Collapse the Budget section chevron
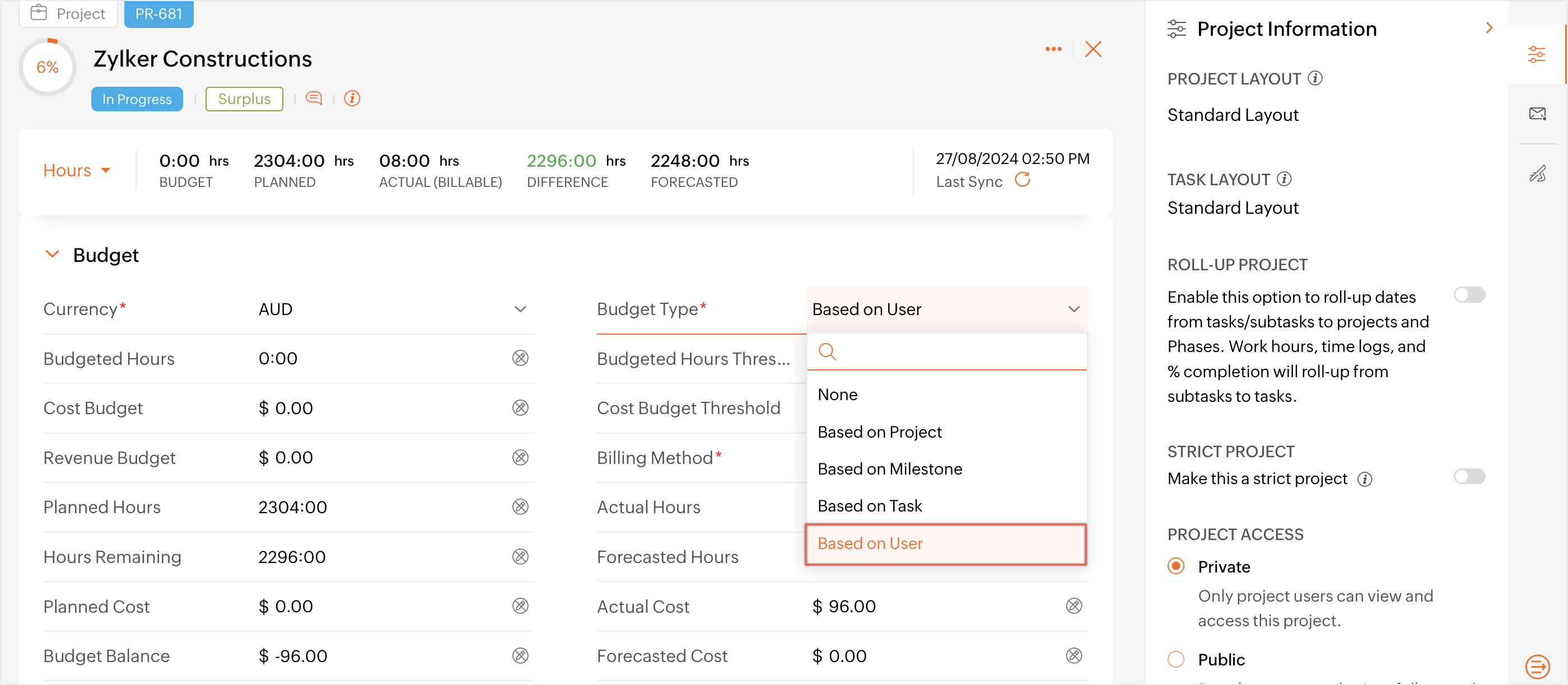Viewport: 1568px width, 685px height. tap(52, 254)
